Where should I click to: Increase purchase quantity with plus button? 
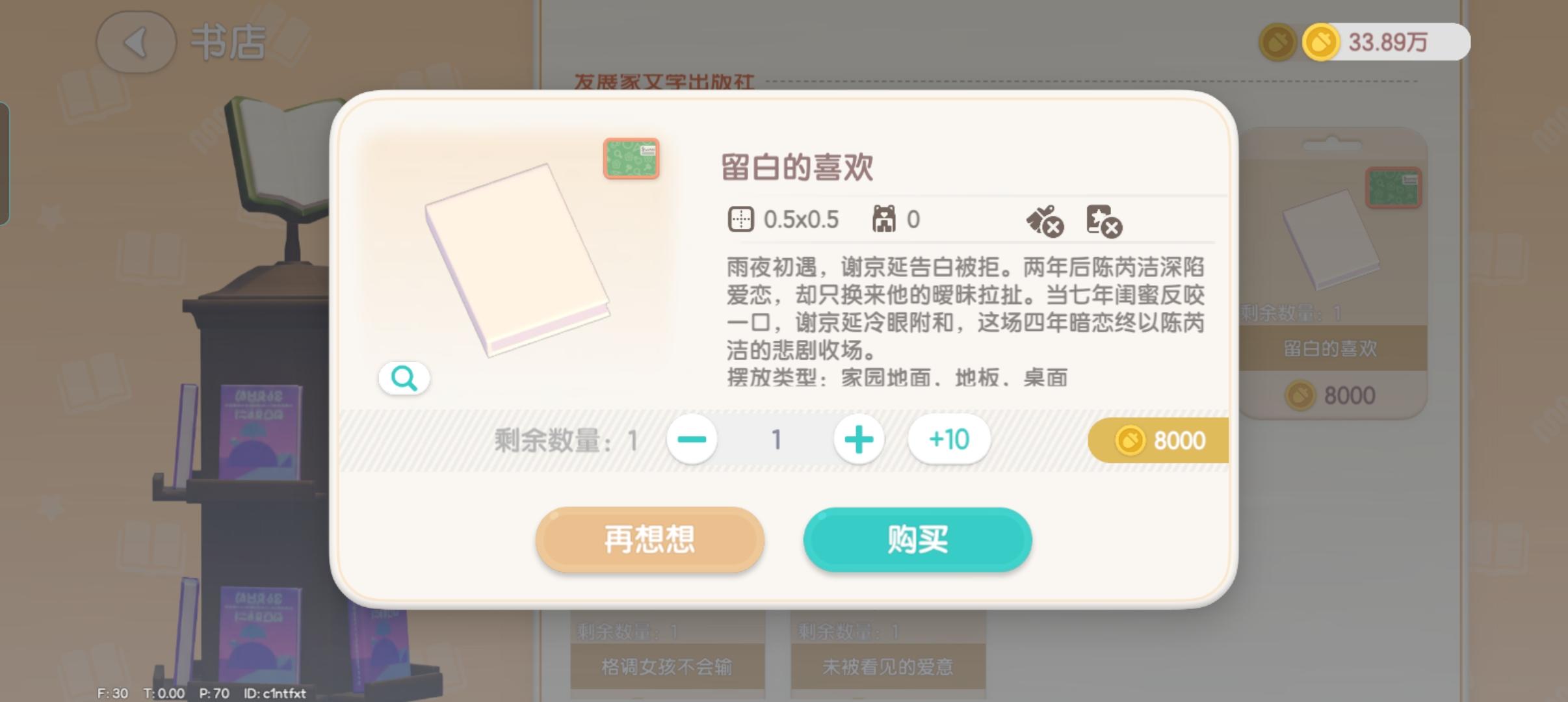pos(859,439)
